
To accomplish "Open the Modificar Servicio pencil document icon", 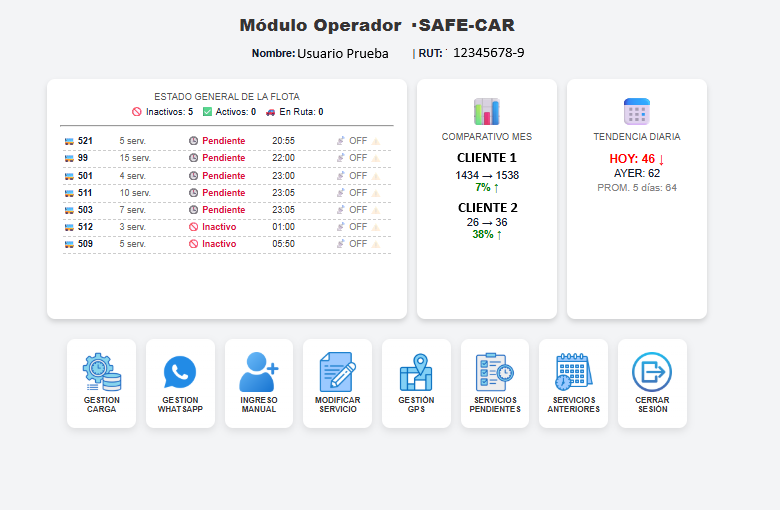I will click(x=337, y=372).
